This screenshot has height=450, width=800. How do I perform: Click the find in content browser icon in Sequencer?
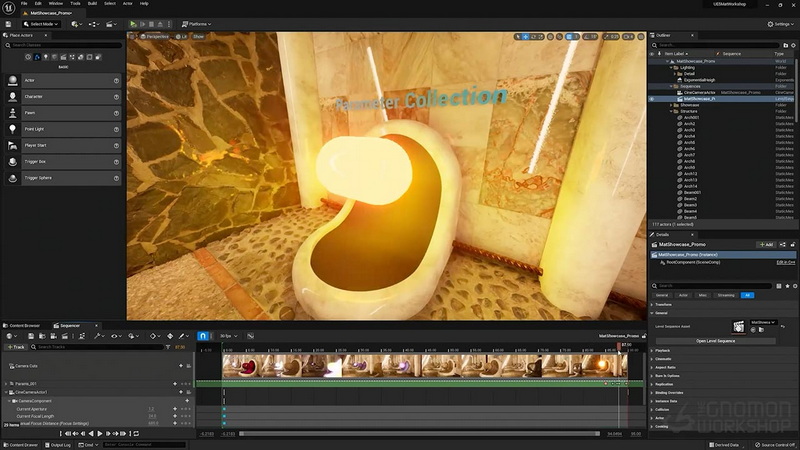pos(42,336)
